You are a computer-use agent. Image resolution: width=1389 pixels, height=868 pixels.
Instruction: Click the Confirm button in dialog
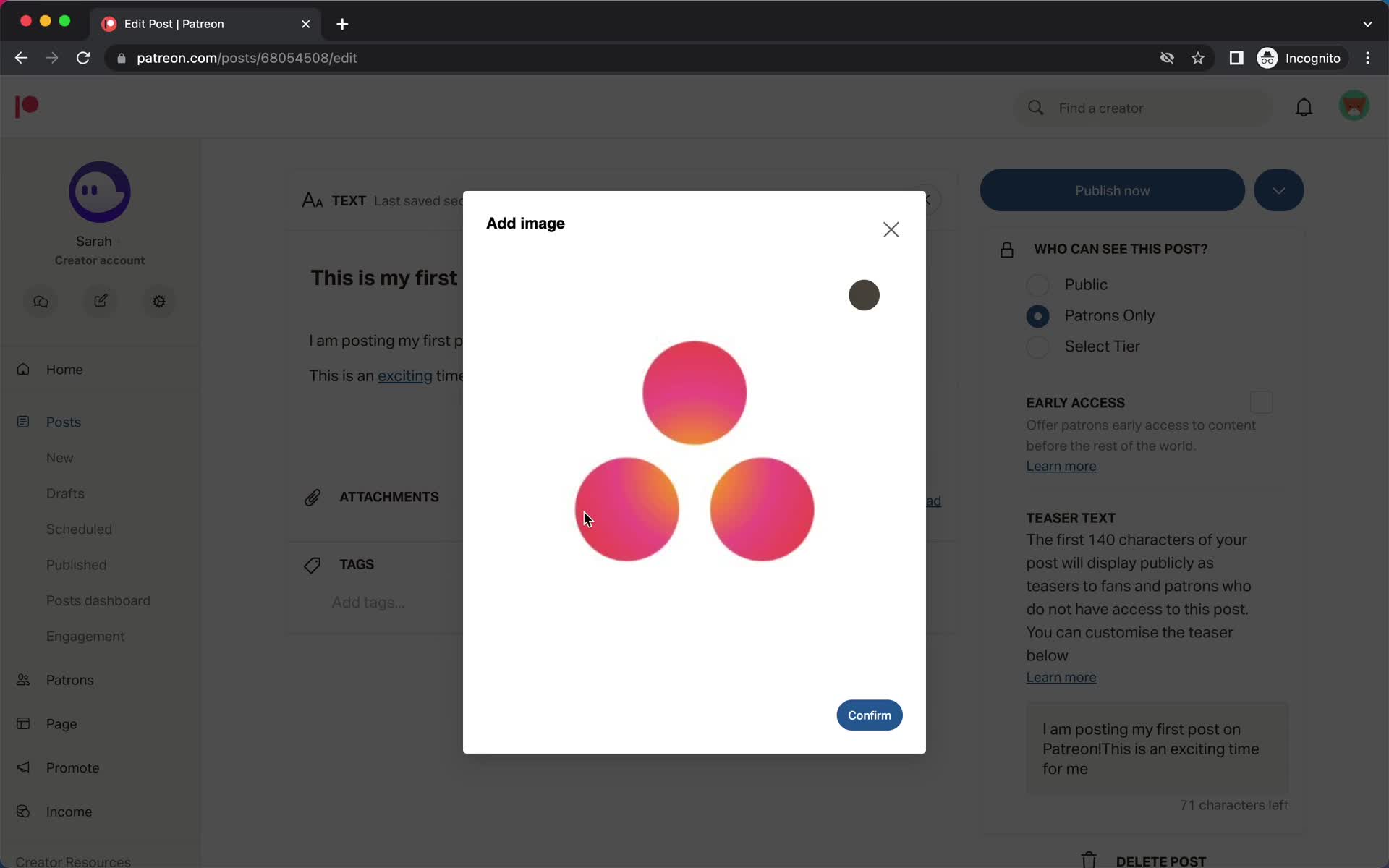[x=869, y=714]
